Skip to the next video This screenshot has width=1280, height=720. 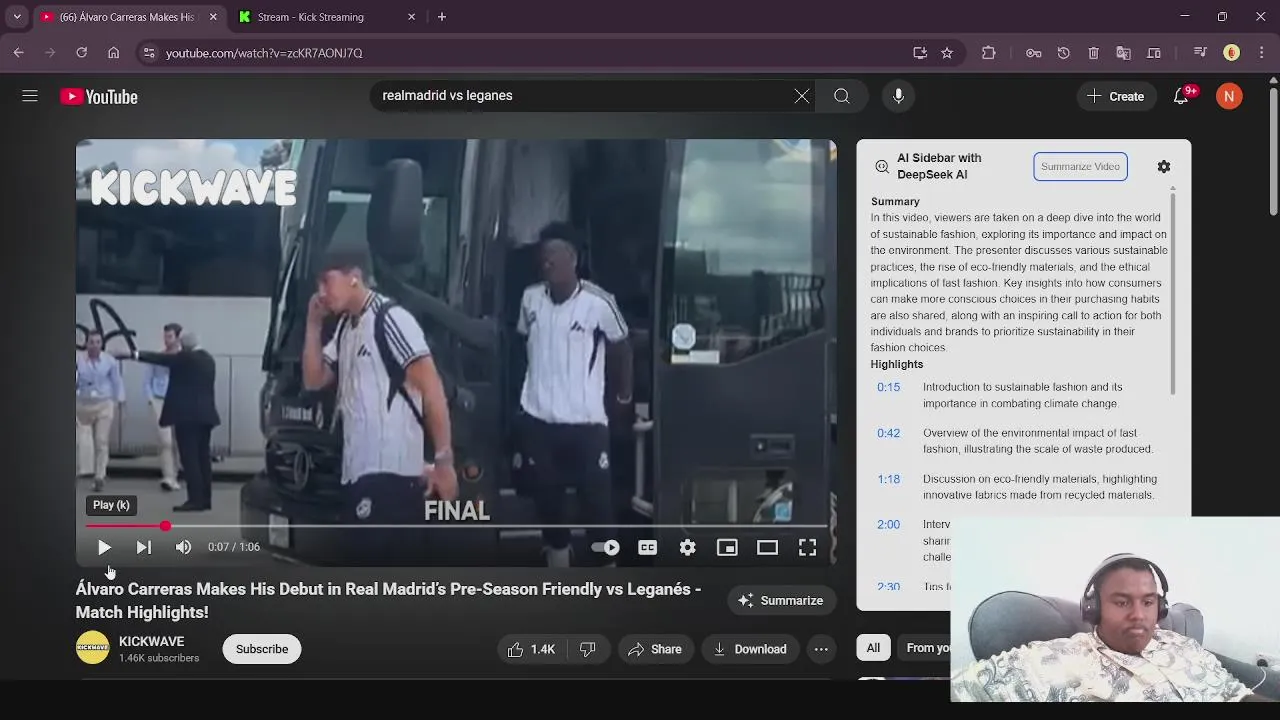144,547
